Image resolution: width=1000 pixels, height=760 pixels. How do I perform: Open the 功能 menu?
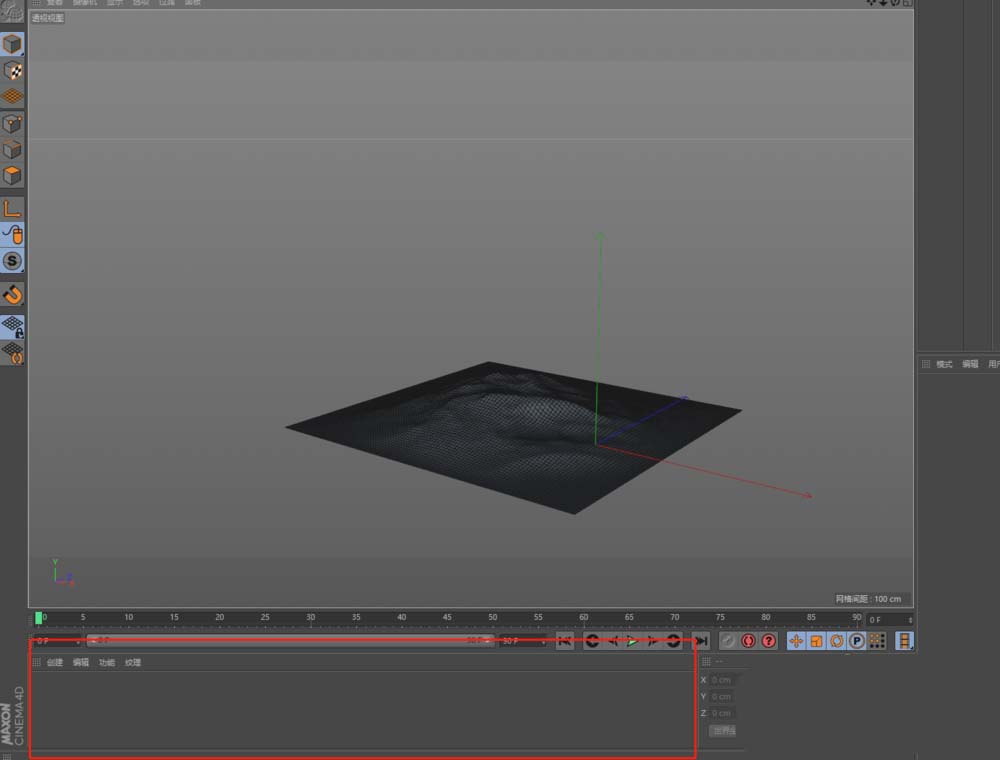point(107,662)
